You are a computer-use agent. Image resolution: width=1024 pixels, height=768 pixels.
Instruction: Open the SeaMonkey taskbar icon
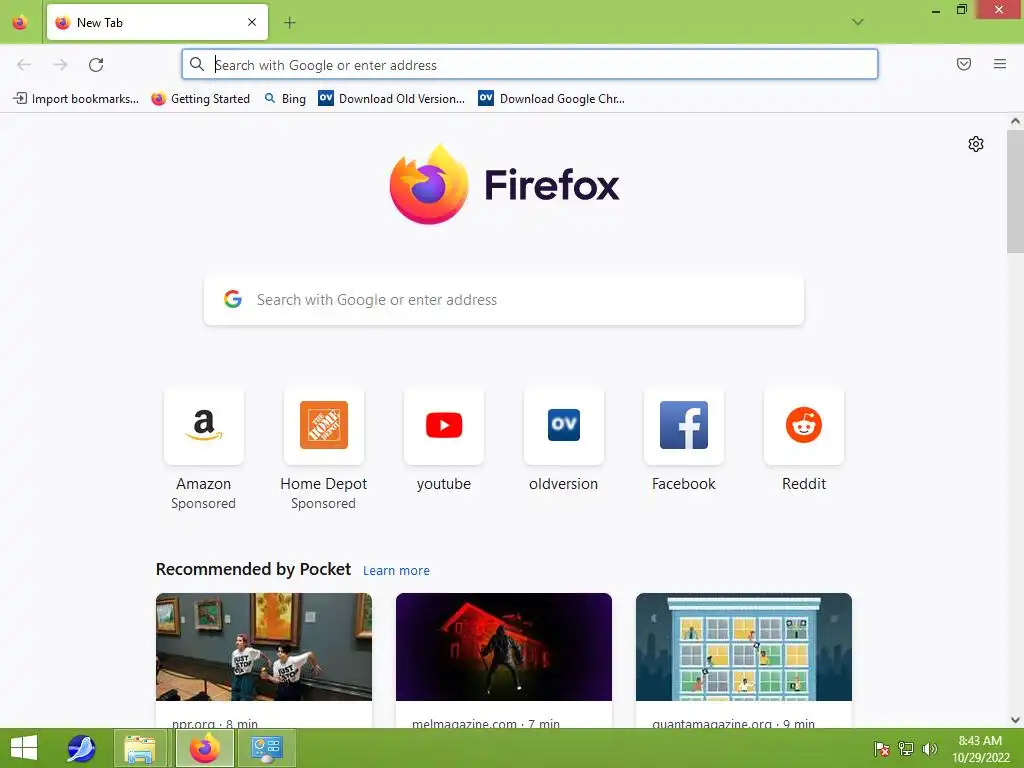pyautogui.click(x=81, y=748)
